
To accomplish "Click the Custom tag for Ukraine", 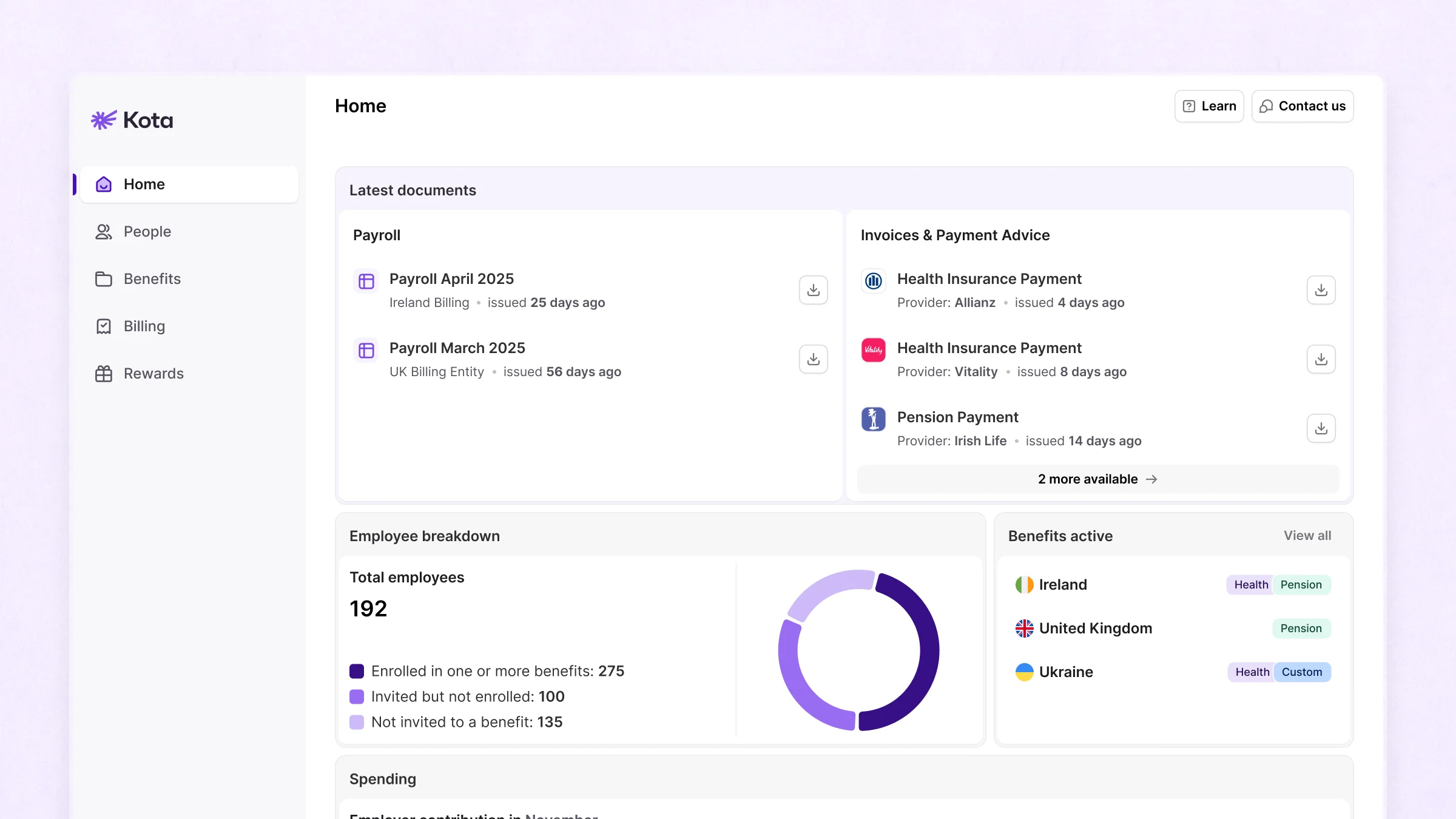I will pos(1302,672).
